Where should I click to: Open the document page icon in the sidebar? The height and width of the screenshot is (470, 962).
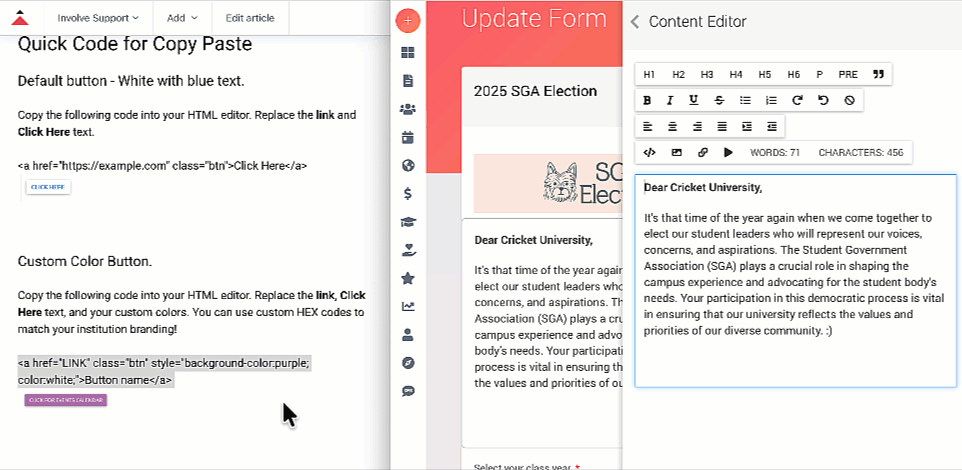pos(408,81)
